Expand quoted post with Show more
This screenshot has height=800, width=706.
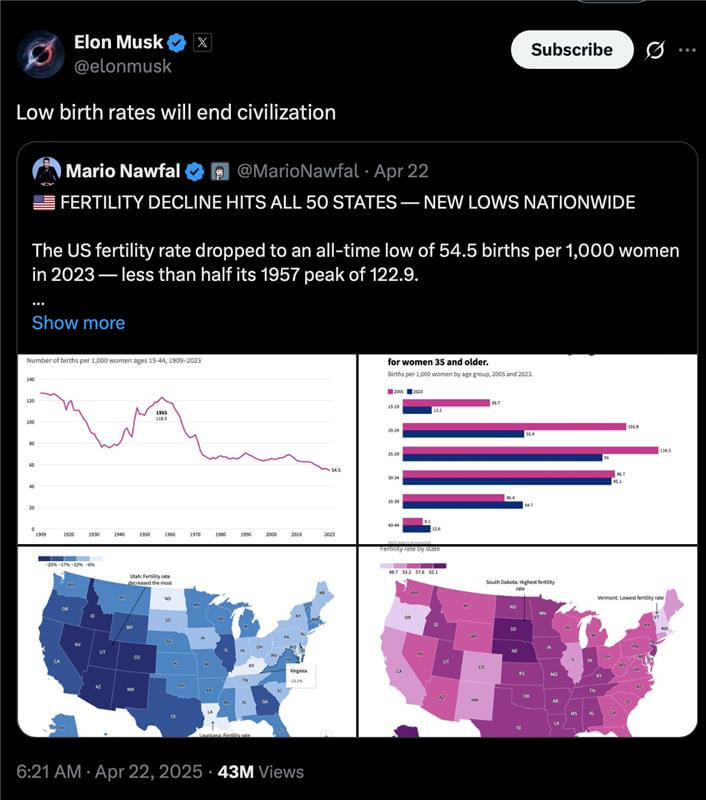(78, 322)
